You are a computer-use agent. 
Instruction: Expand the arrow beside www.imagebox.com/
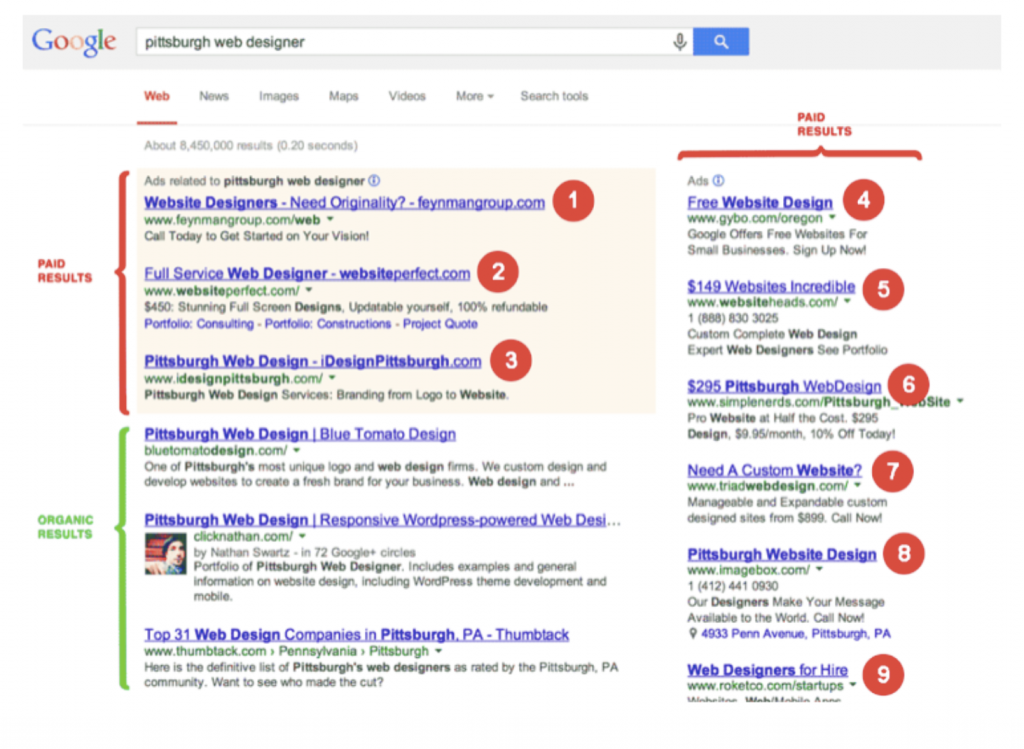tap(819, 569)
